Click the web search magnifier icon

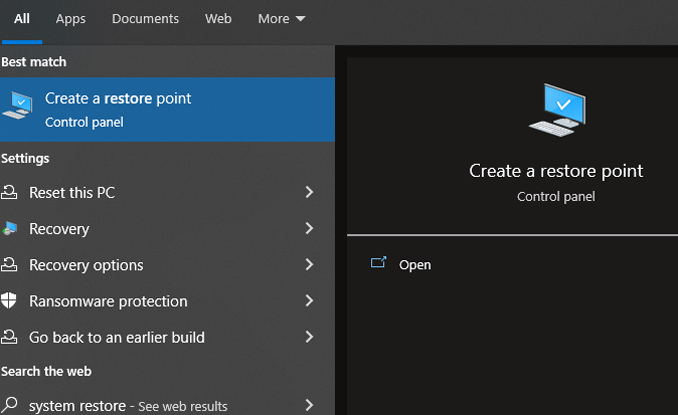click(x=9, y=405)
